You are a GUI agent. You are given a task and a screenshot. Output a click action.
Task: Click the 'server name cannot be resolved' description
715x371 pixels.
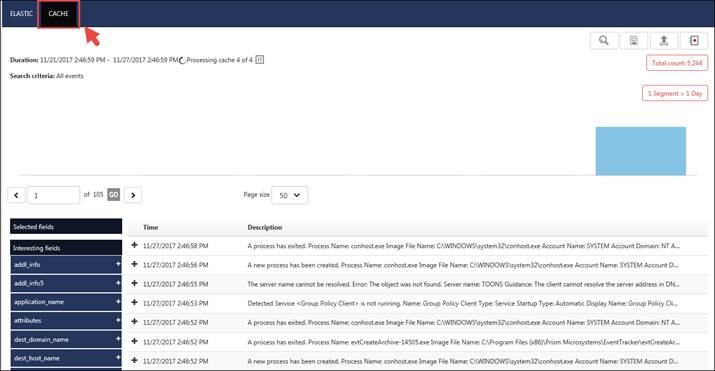463,284
